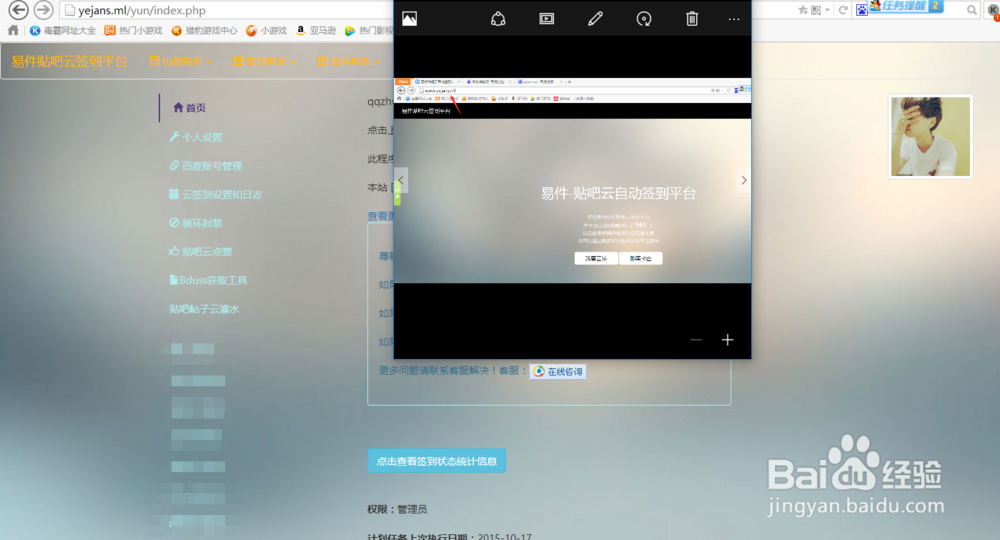Image resolution: width=1000 pixels, height=540 pixels.
Task: Click the 点击查看签到状态统计信息 button
Action: [437, 461]
